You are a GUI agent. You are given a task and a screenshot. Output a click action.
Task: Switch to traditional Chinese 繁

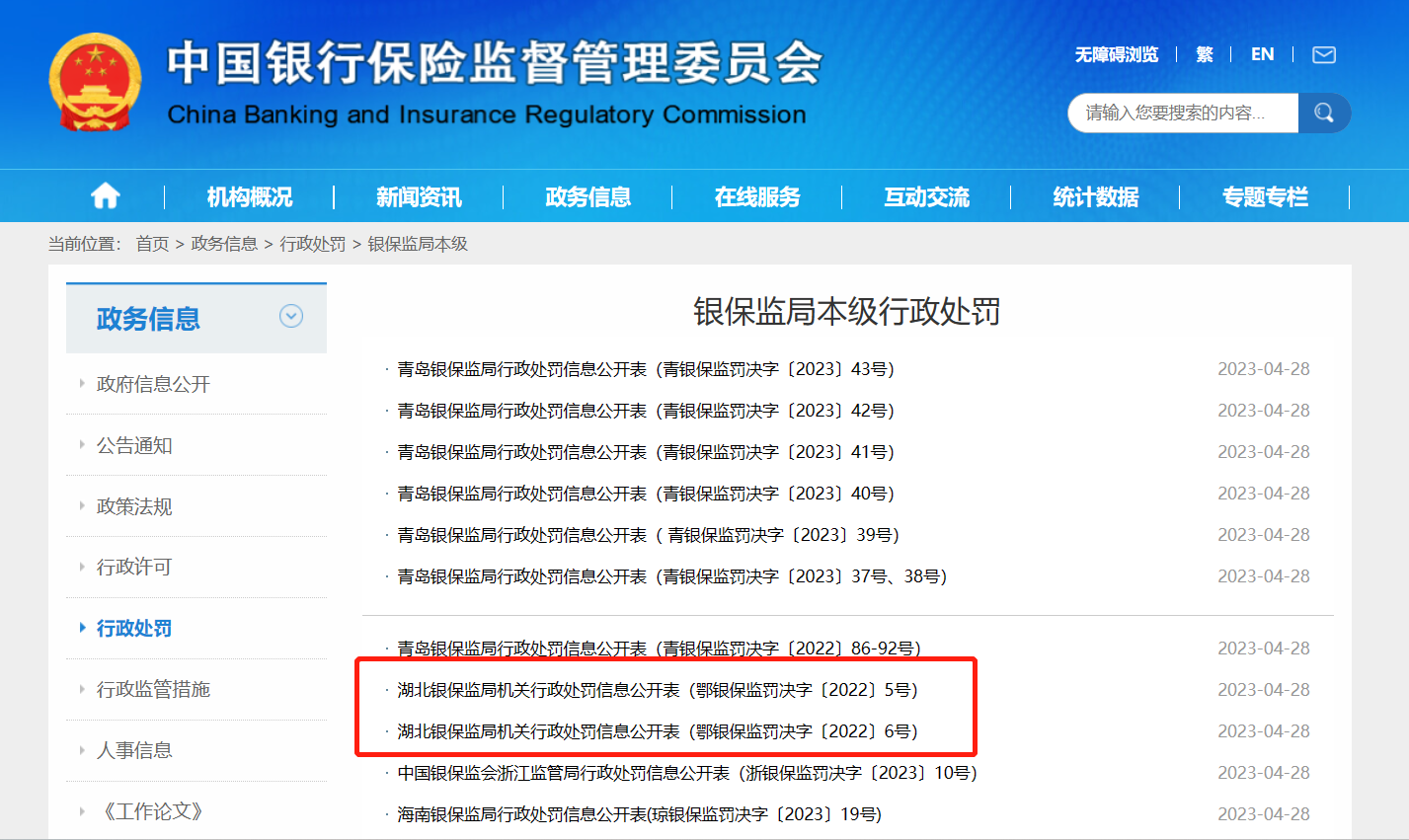1205,54
